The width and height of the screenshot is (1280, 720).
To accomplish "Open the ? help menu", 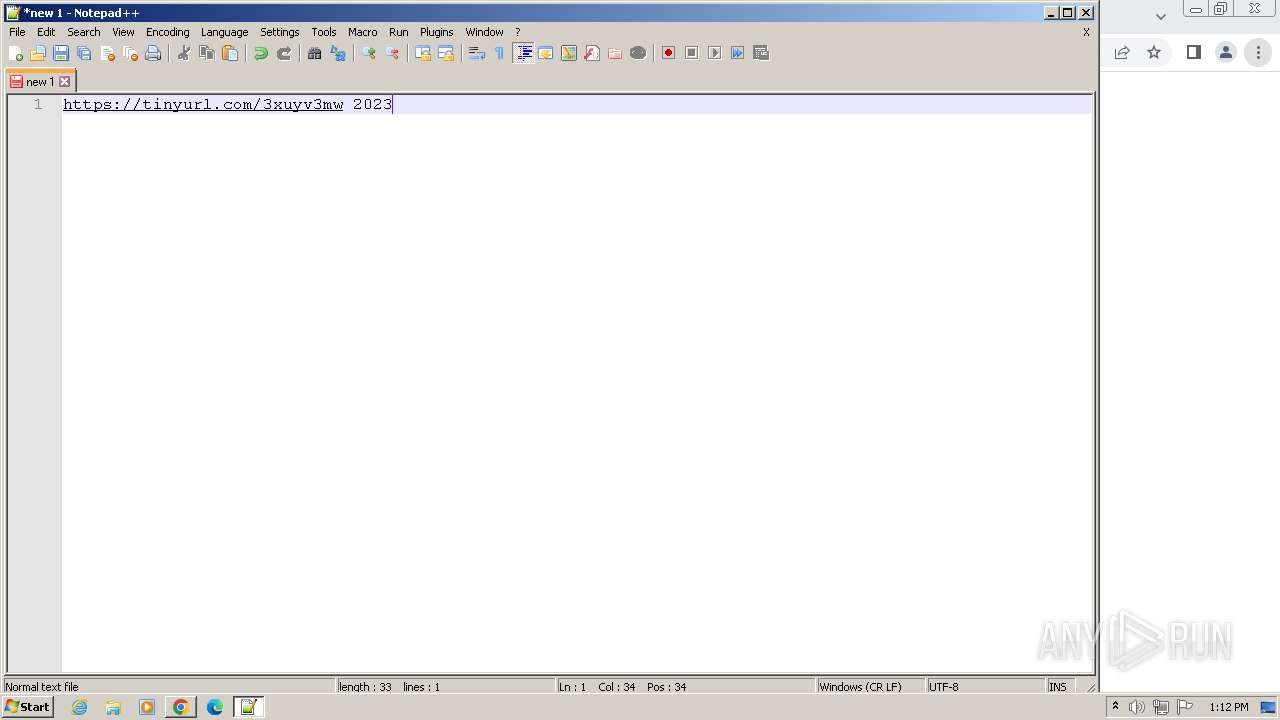I will click(517, 32).
